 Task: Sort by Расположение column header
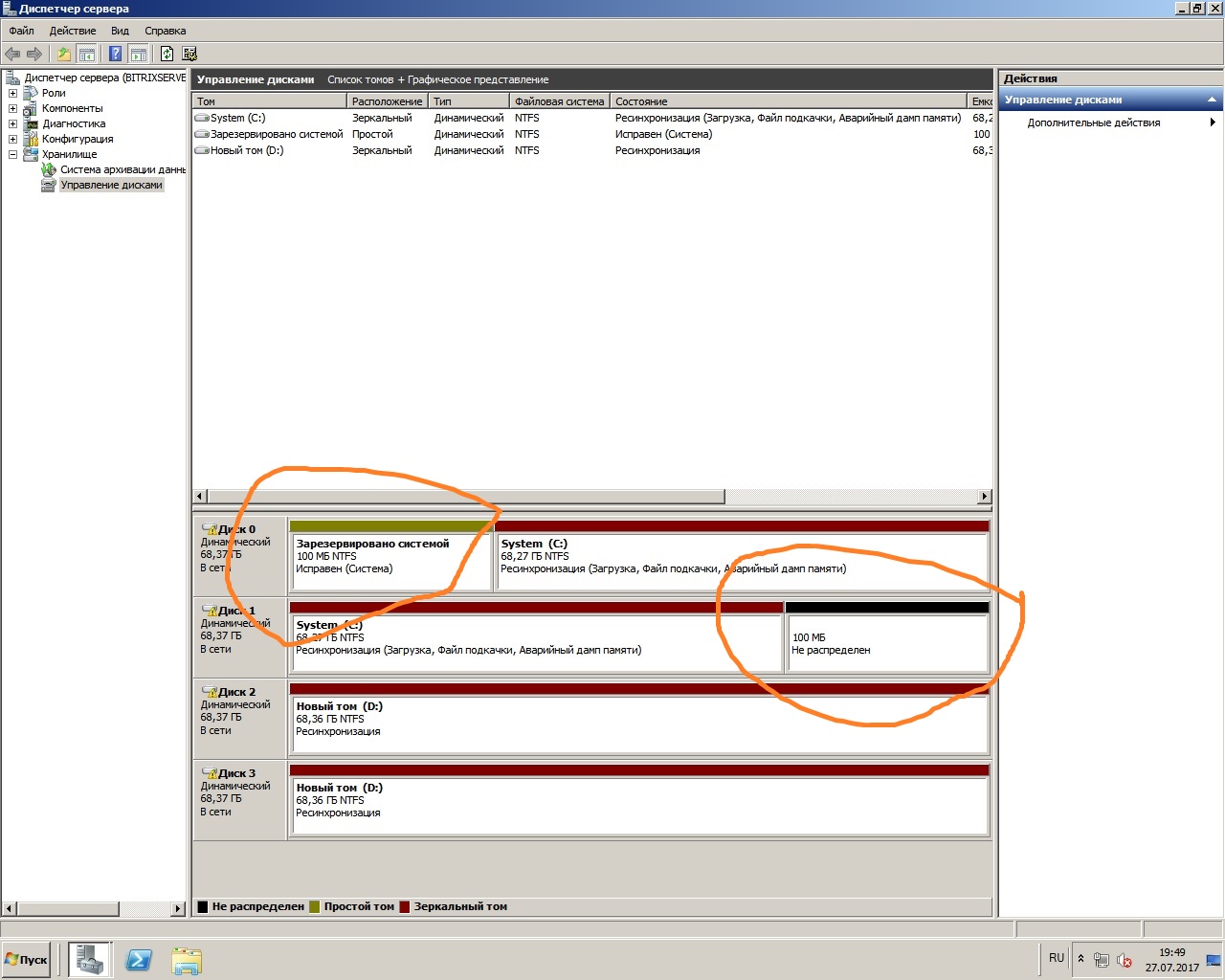[x=388, y=100]
